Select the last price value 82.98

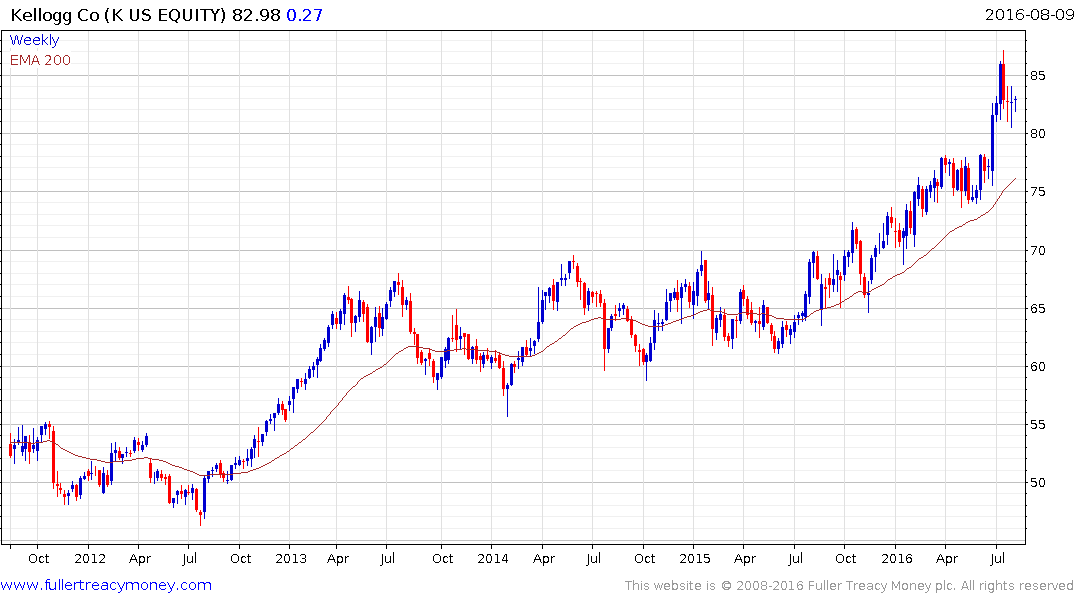pyautogui.click(x=256, y=15)
